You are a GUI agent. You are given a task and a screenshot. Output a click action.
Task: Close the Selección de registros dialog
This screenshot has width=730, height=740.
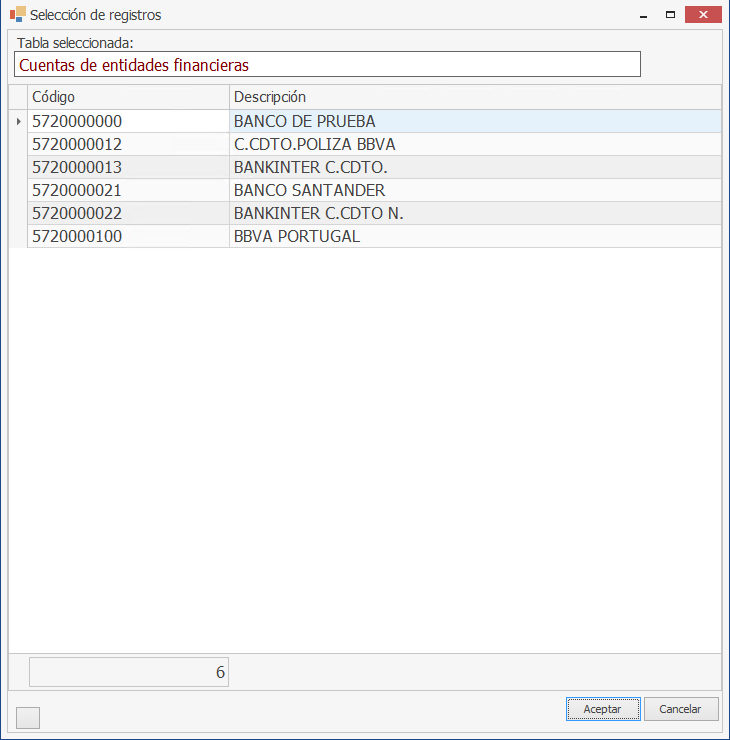(705, 14)
